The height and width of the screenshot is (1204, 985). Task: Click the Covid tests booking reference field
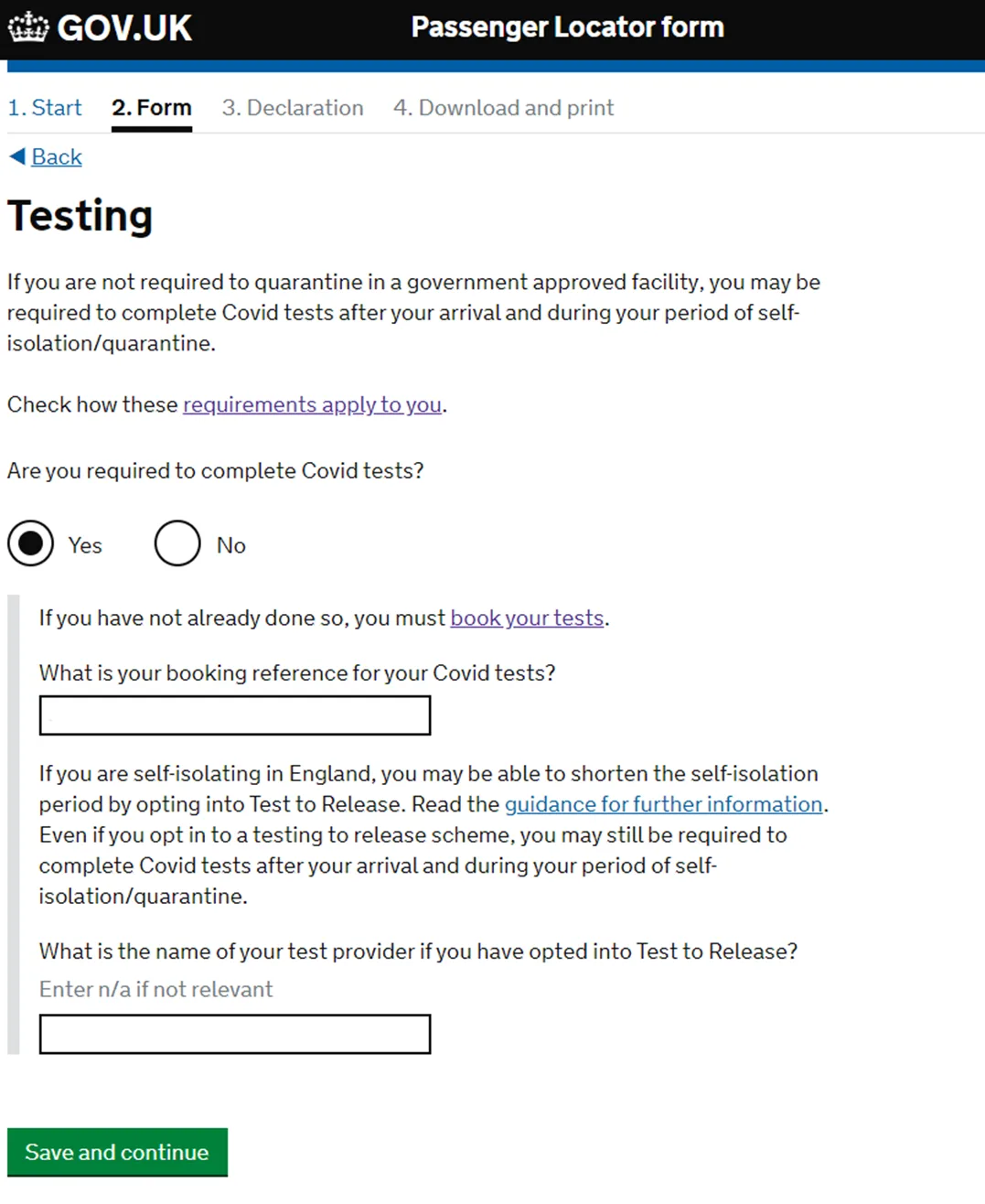pyautogui.click(x=235, y=715)
